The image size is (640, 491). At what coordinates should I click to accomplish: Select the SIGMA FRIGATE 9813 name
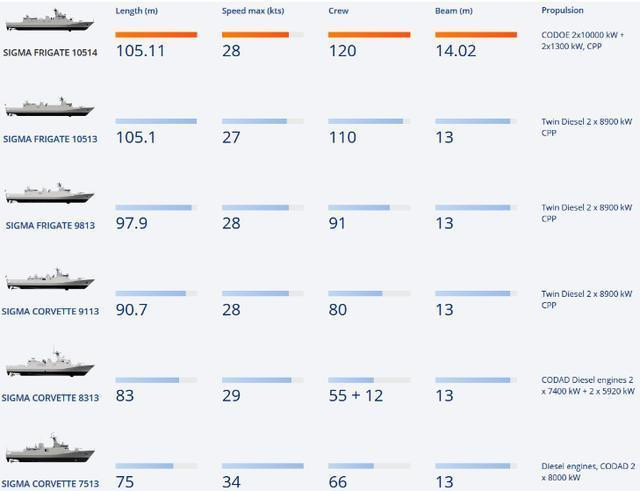click(50, 225)
